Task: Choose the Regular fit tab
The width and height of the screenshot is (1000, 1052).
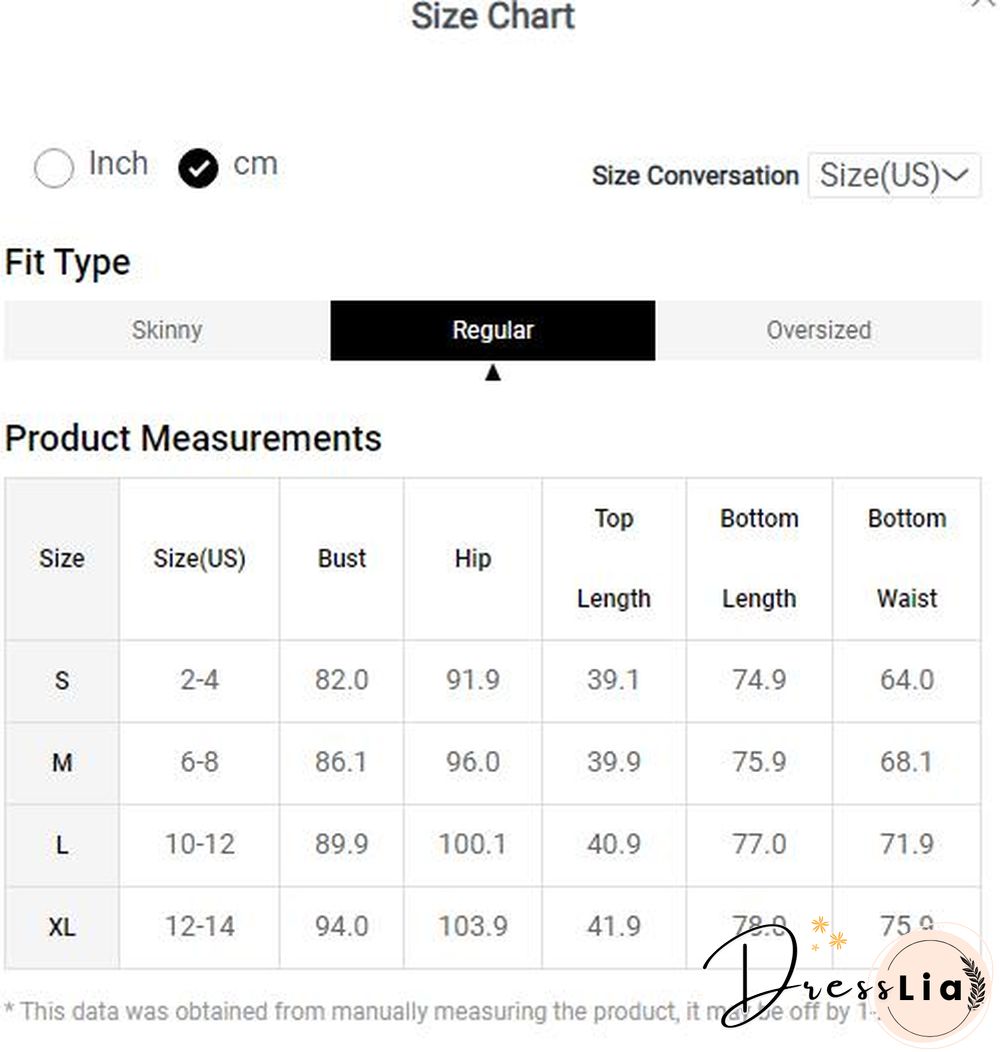Action: (x=492, y=330)
